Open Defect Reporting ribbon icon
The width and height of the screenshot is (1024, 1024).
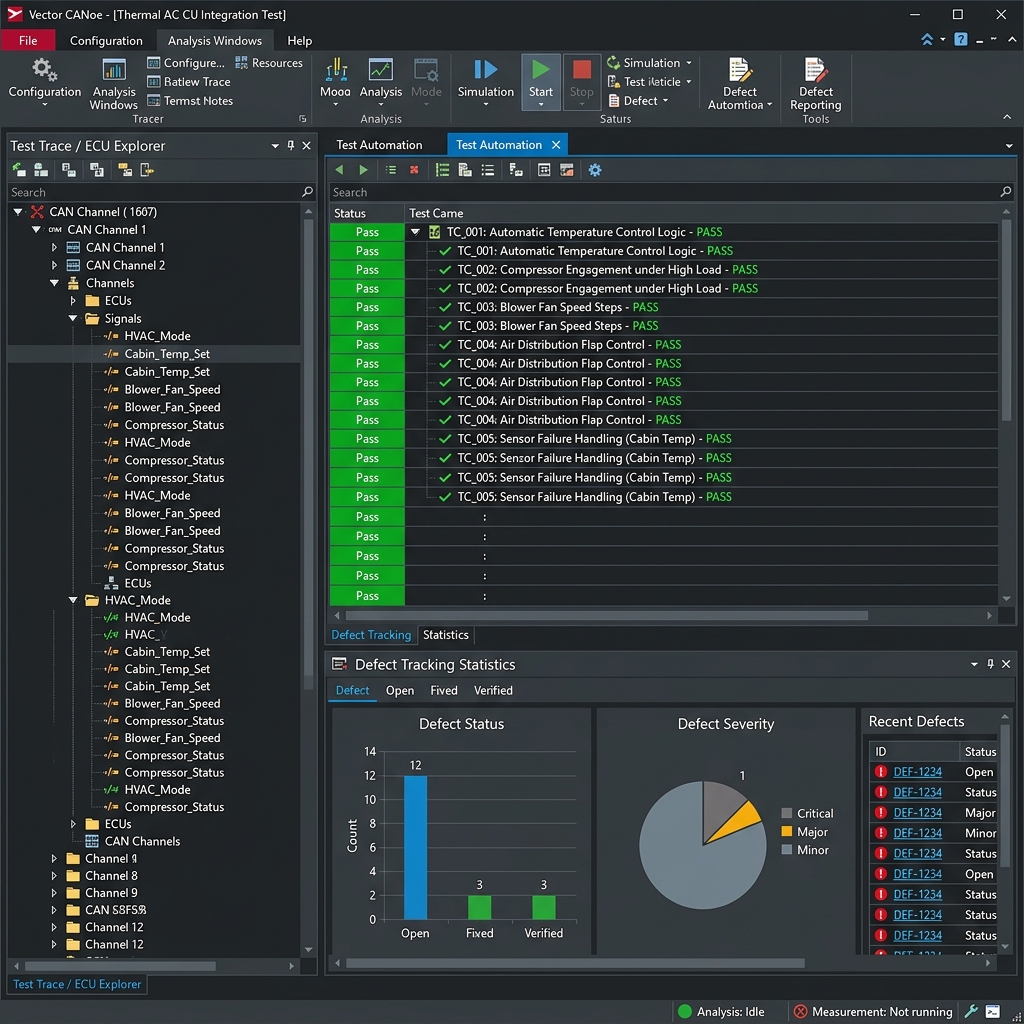click(x=816, y=69)
